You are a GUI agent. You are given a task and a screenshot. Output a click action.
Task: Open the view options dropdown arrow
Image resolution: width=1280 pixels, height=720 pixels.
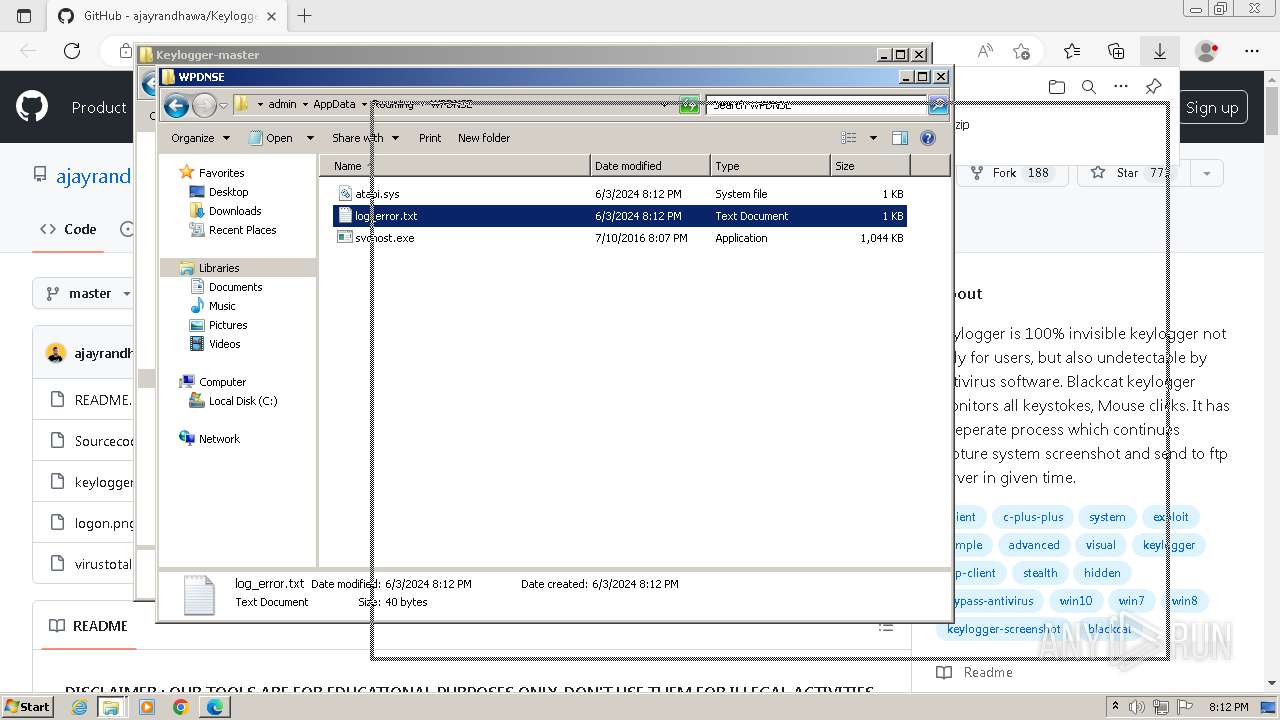[873, 138]
